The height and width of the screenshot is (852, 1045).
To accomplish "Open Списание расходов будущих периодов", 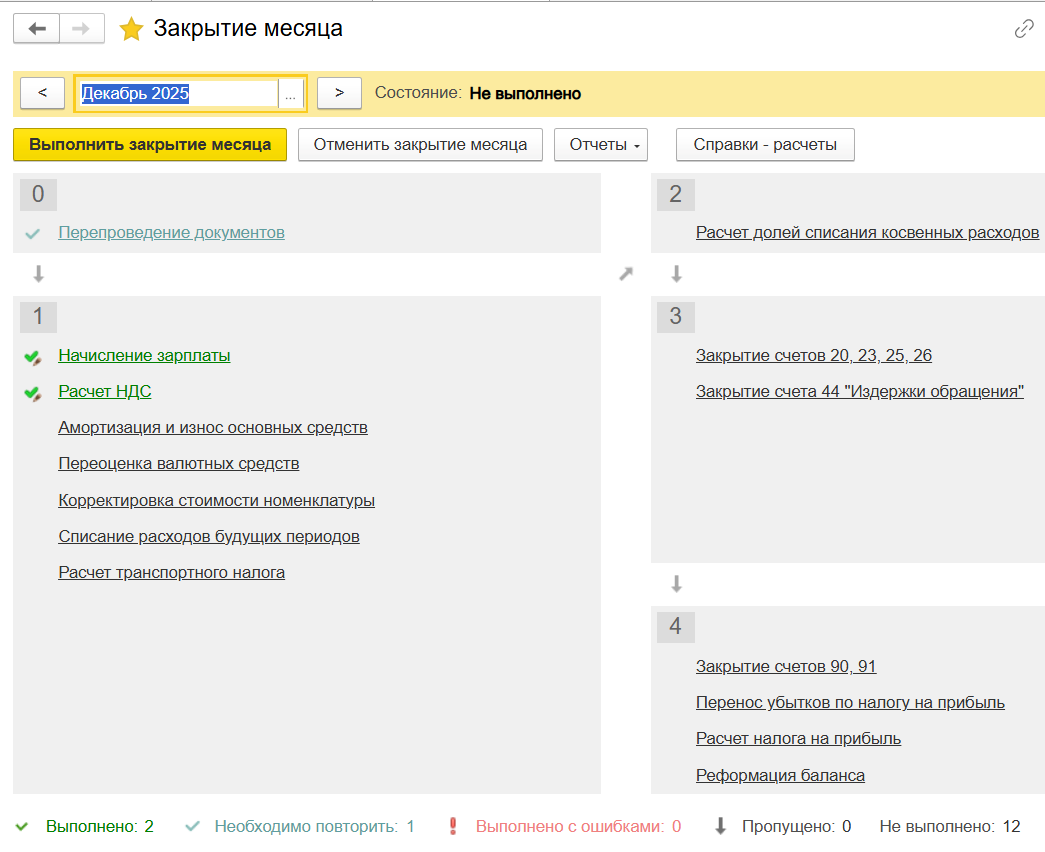I will (x=209, y=536).
